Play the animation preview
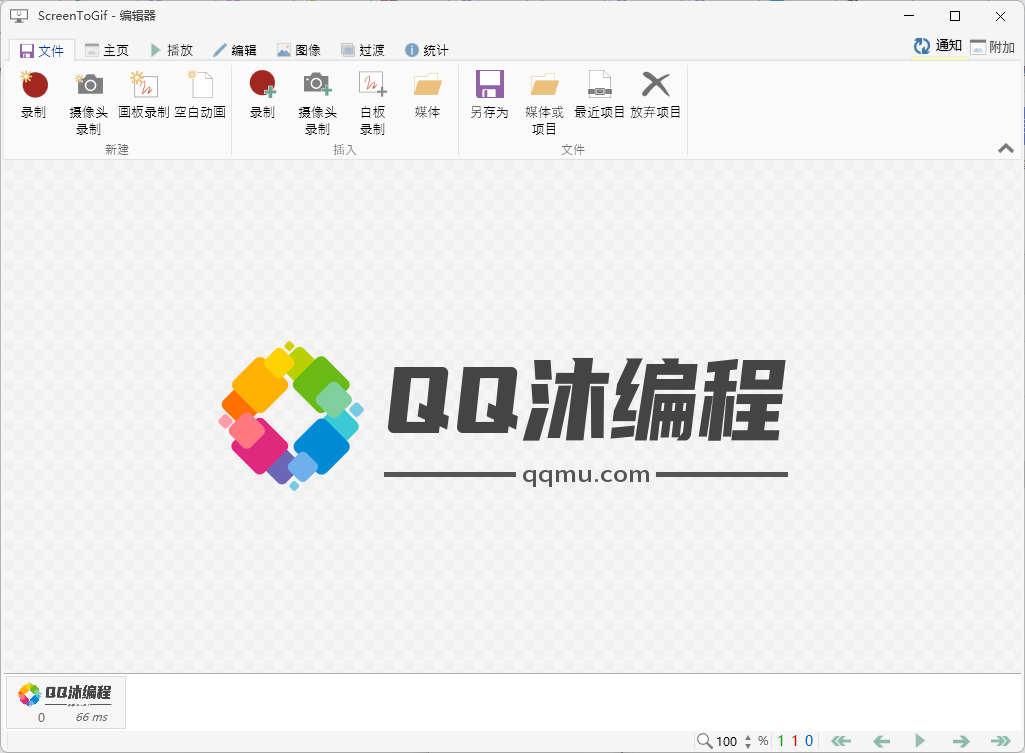Viewport: 1025px width, 753px height. [x=920, y=741]
